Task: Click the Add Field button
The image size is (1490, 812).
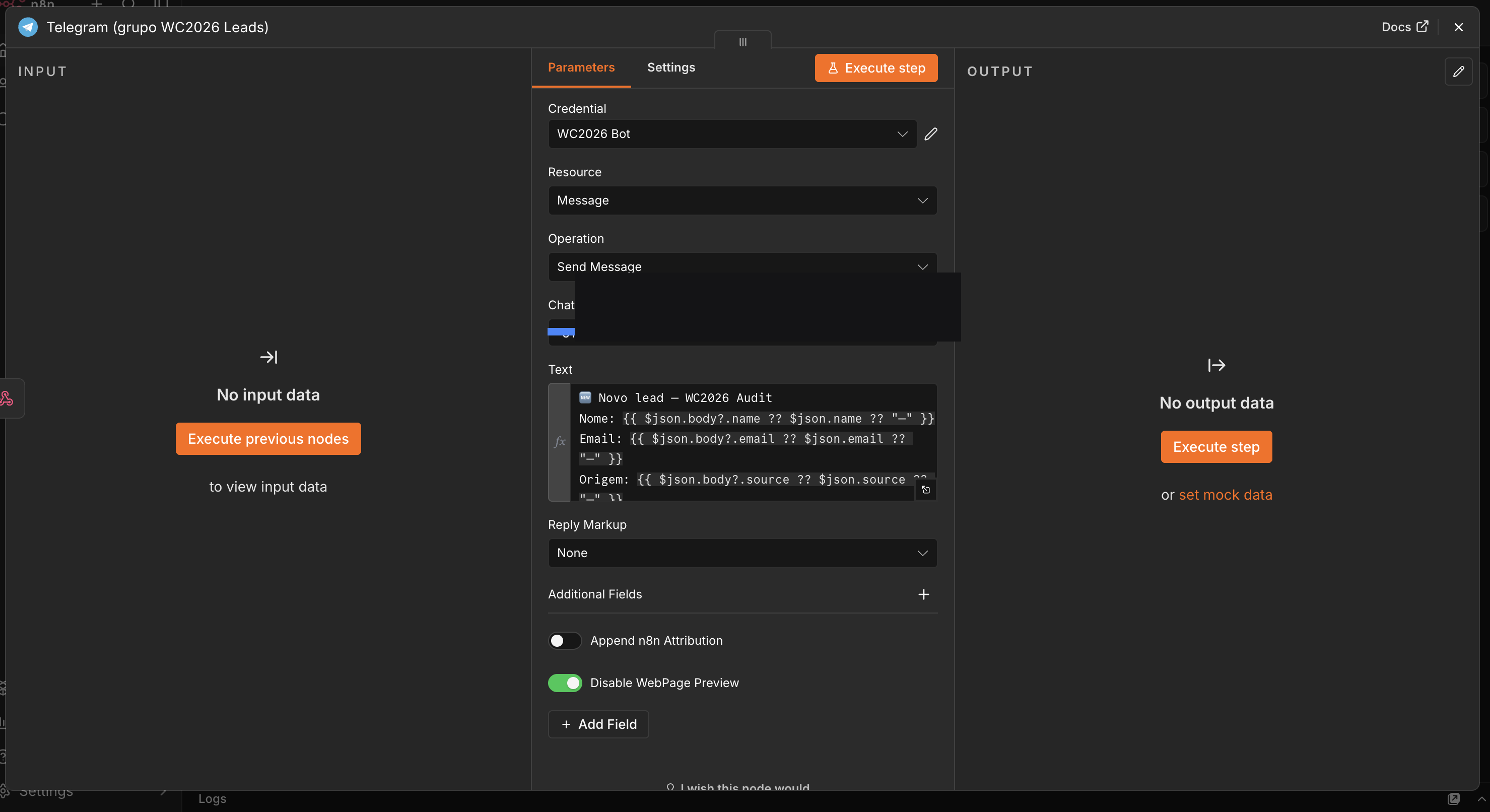Action: click(x=598, y=724)
